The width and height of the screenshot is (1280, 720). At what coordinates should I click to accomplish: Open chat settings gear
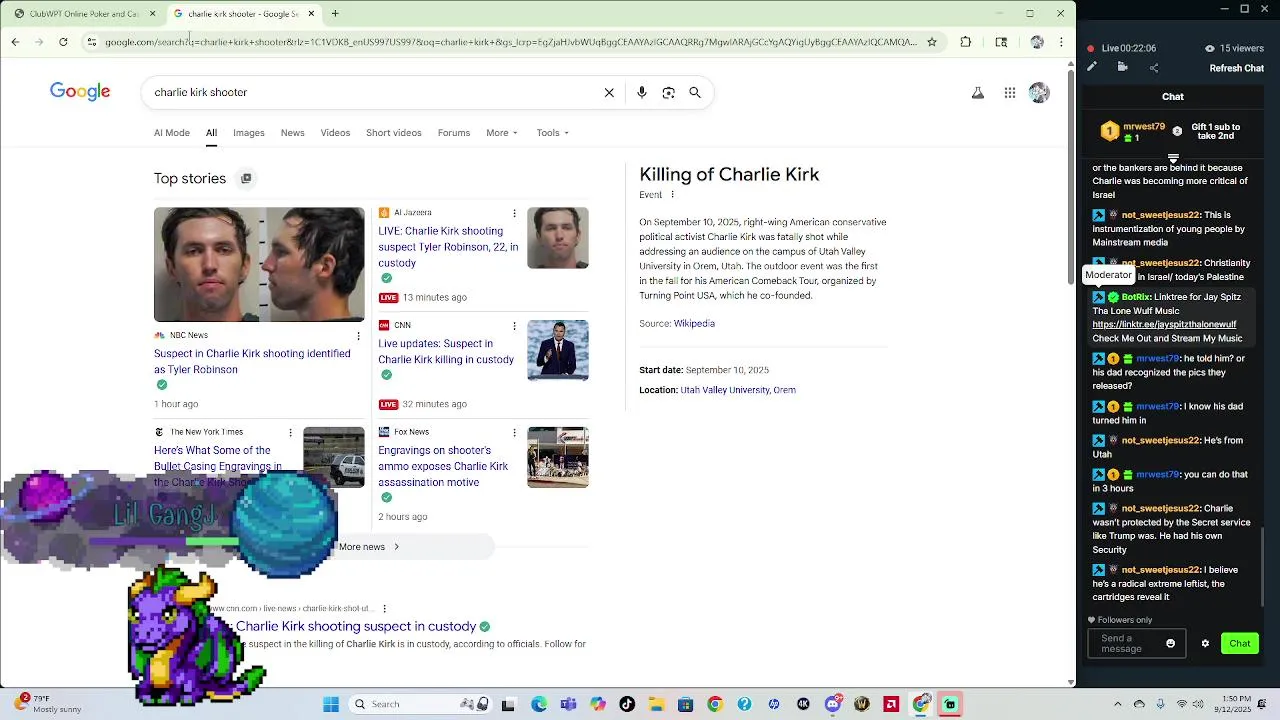(x=1205, y=643)
